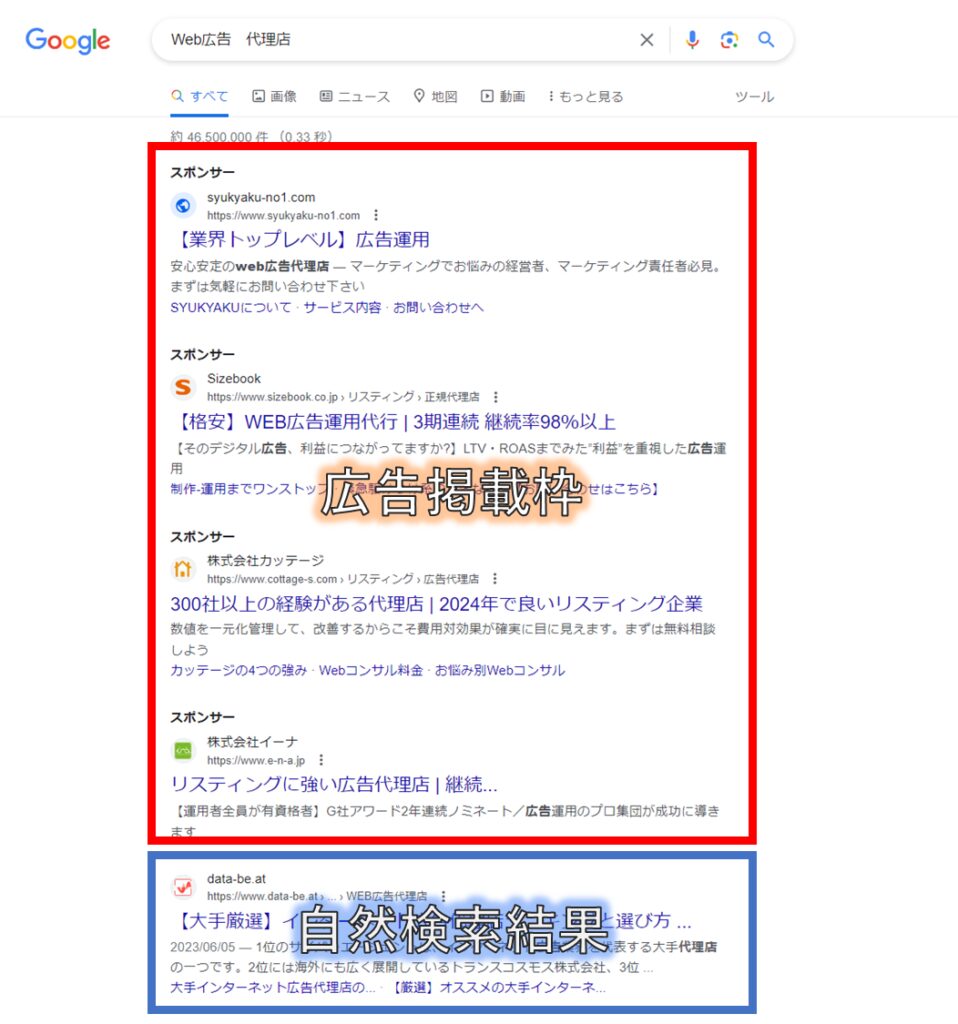The image size is (958, 1024).
Task: Click the Google logo
Action: (x=68, y=40)
